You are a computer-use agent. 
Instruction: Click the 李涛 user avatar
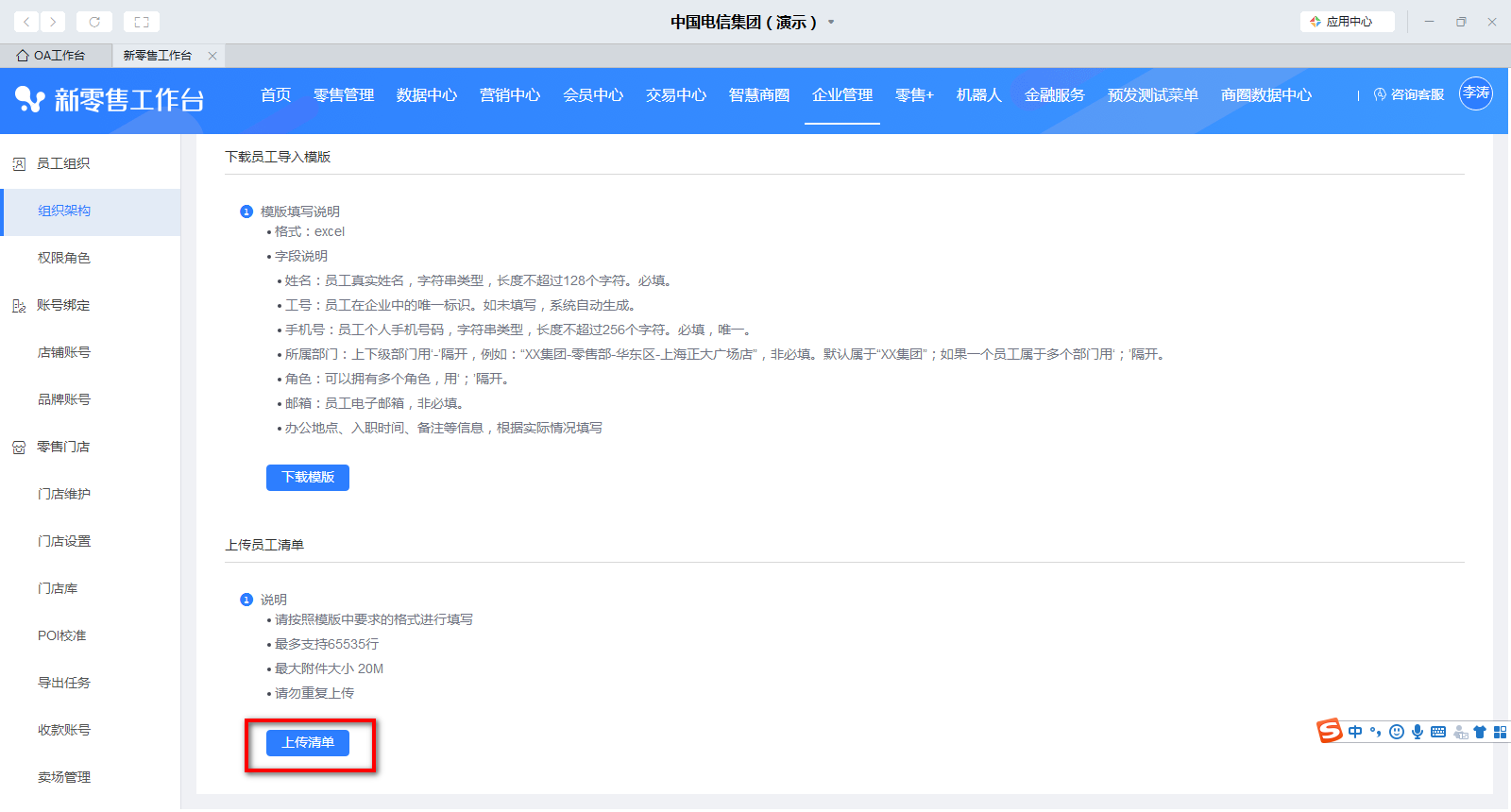point(1475,93)
